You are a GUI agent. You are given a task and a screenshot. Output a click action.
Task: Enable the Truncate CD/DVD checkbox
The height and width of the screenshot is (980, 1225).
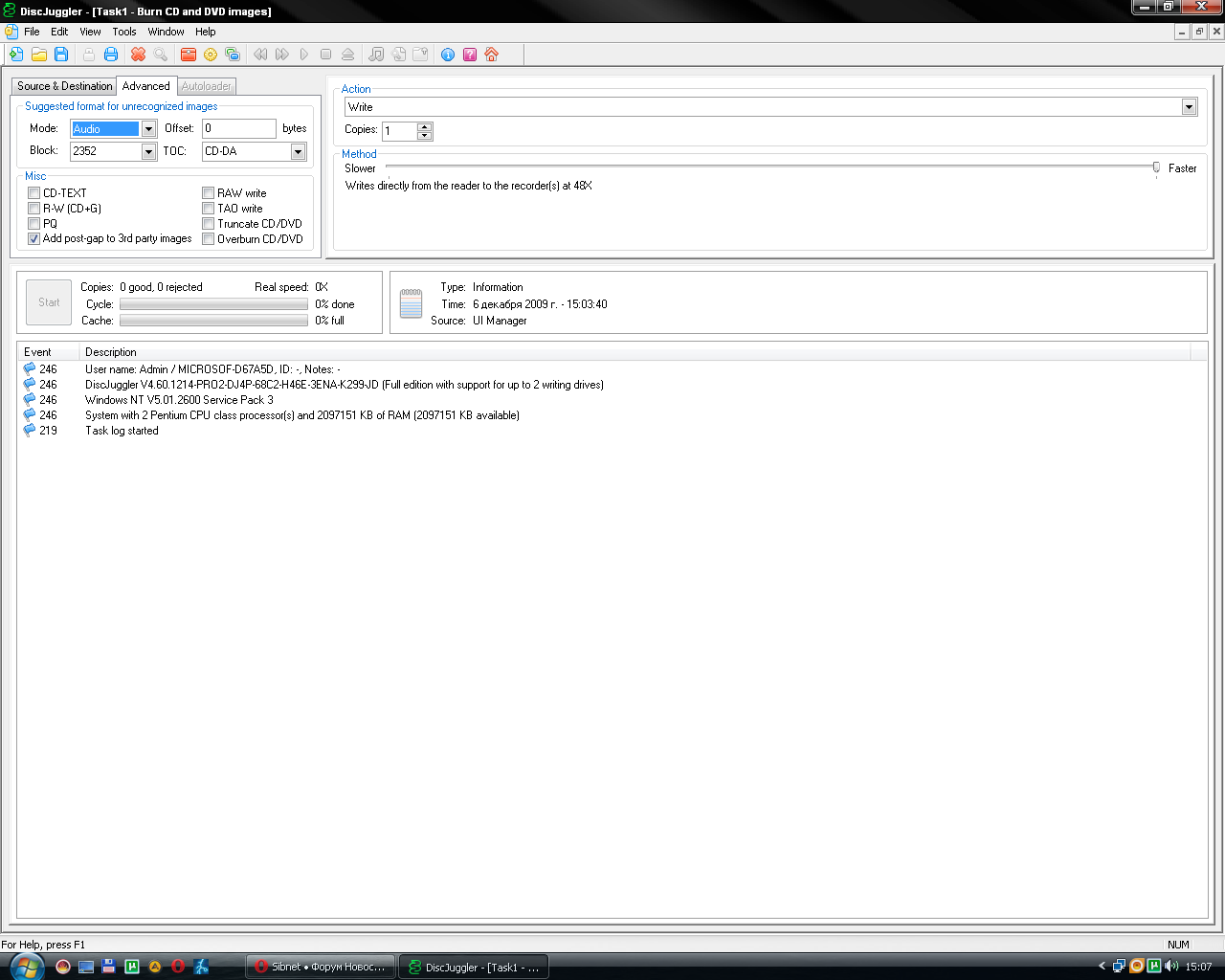(x=209, y=224)
